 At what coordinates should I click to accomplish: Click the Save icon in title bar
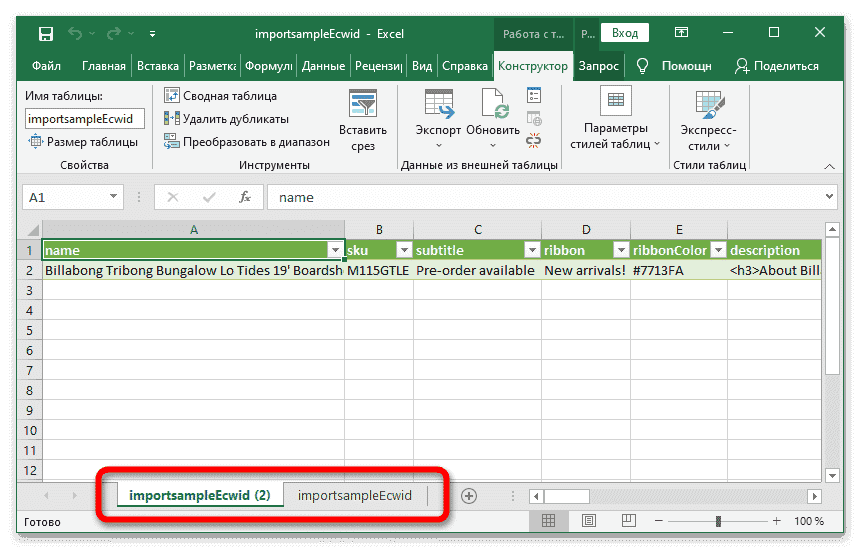[46, 34]
